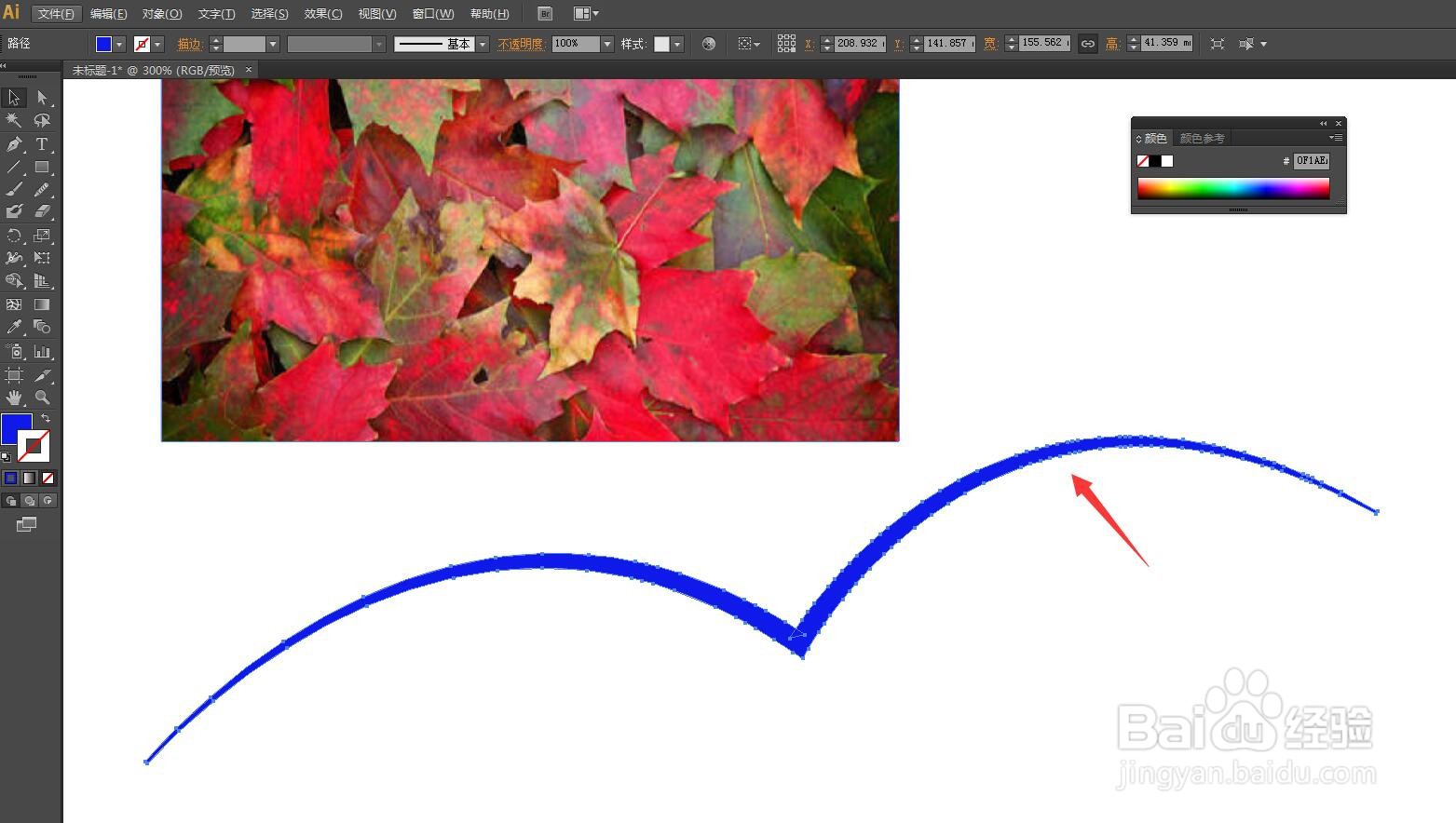Open the Recolor Artwork wheel icon

tap(709, 44)
